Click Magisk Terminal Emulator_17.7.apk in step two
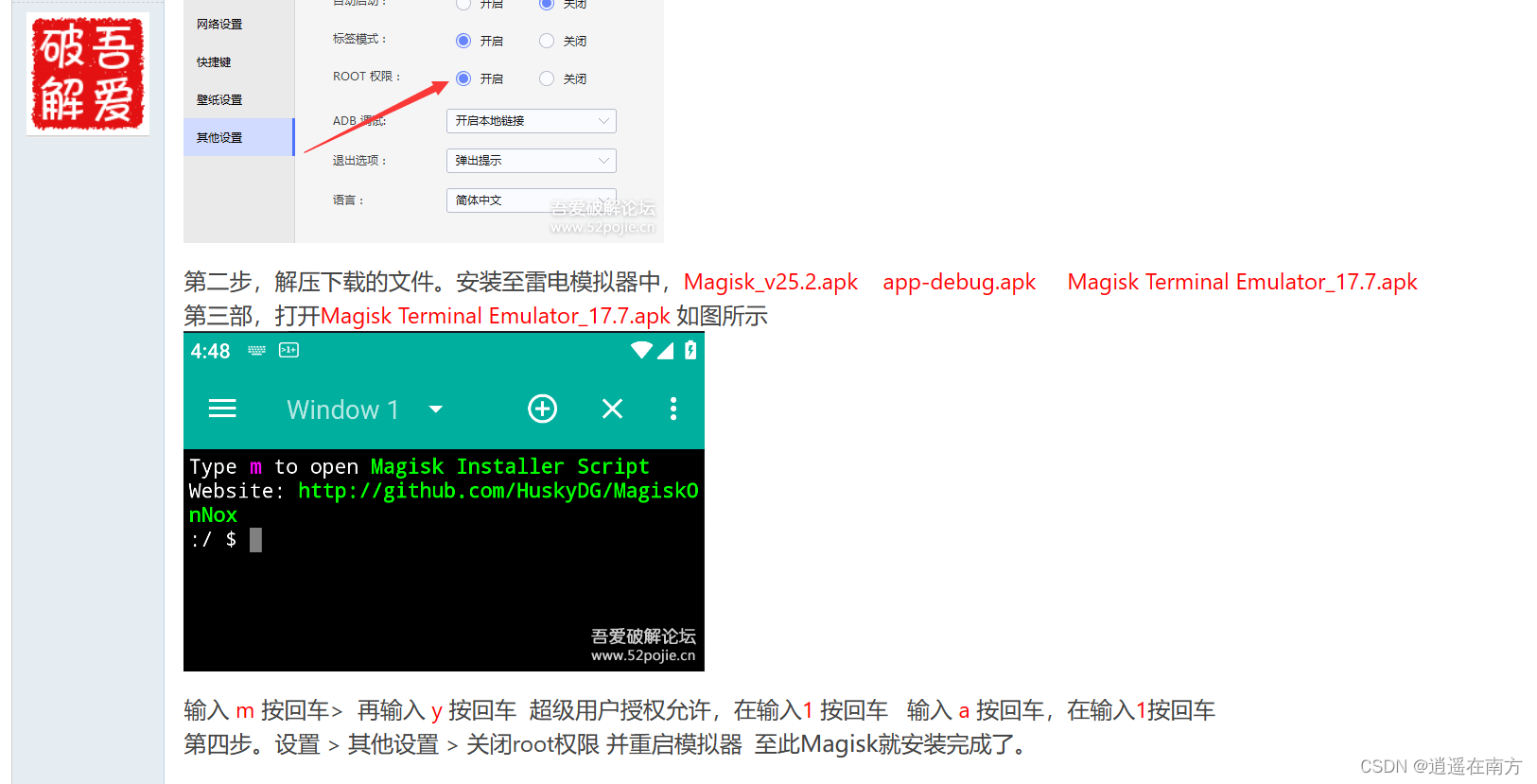Screen dimensions: 1537x784 tap(1242, 282)
